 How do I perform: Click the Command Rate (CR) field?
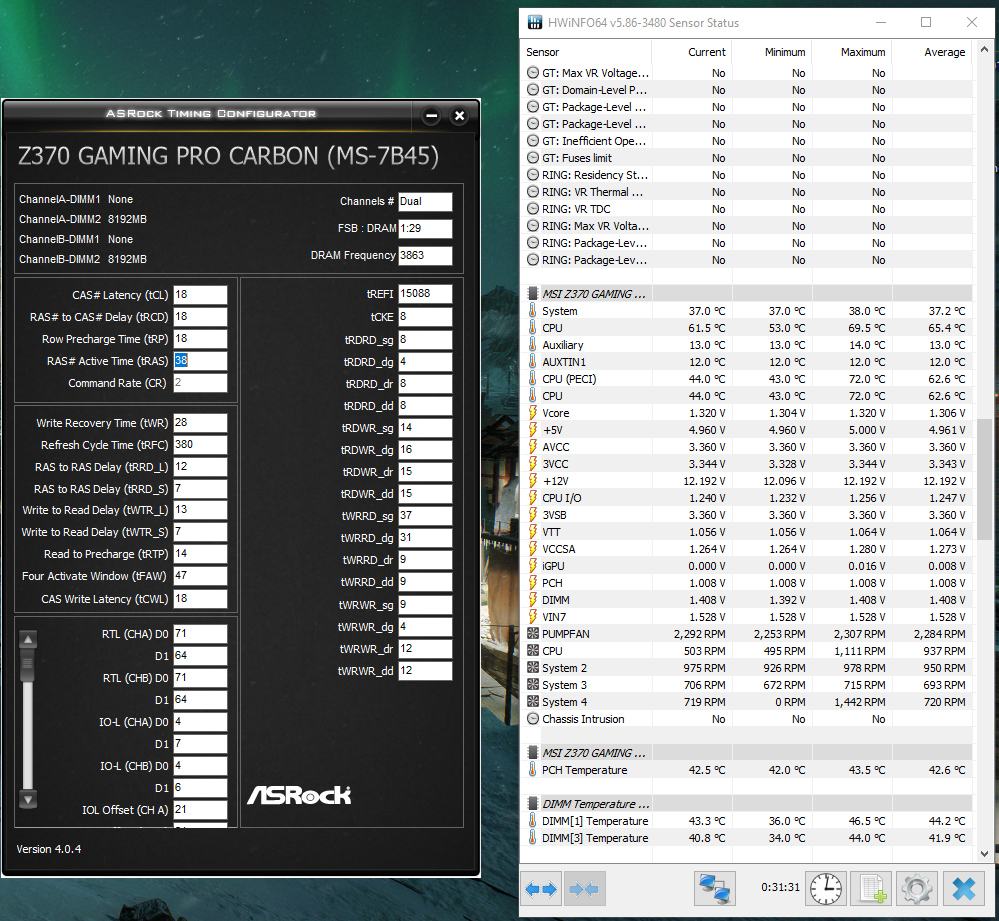(x=200, y=383)
